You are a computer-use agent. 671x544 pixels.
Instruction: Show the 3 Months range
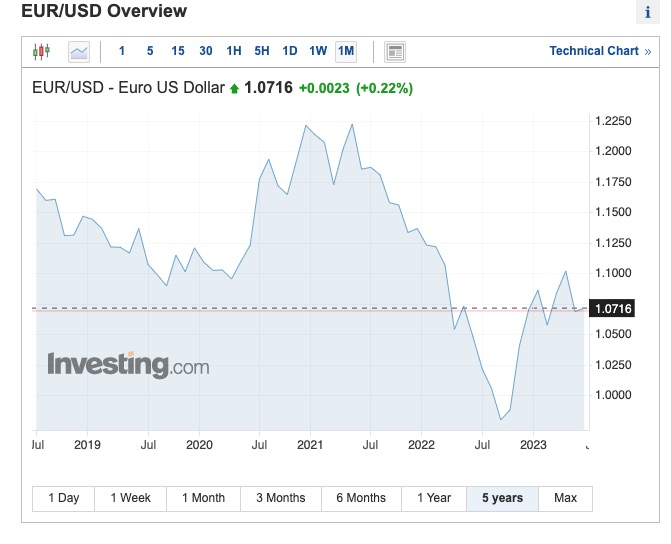point(281,498)
